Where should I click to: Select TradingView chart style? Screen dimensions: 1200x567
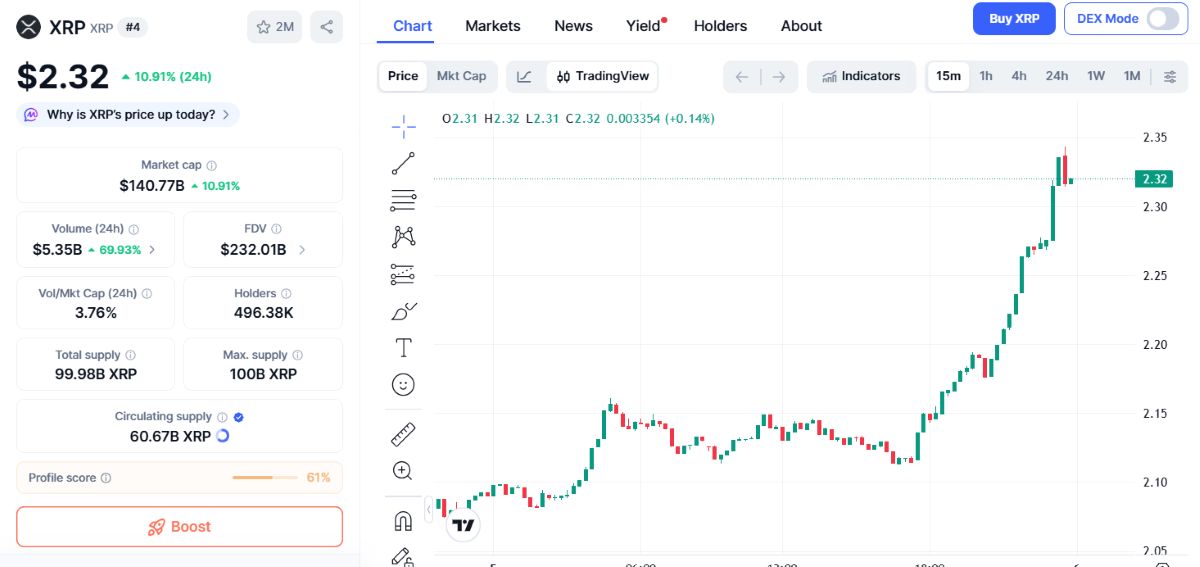point(602,76)
